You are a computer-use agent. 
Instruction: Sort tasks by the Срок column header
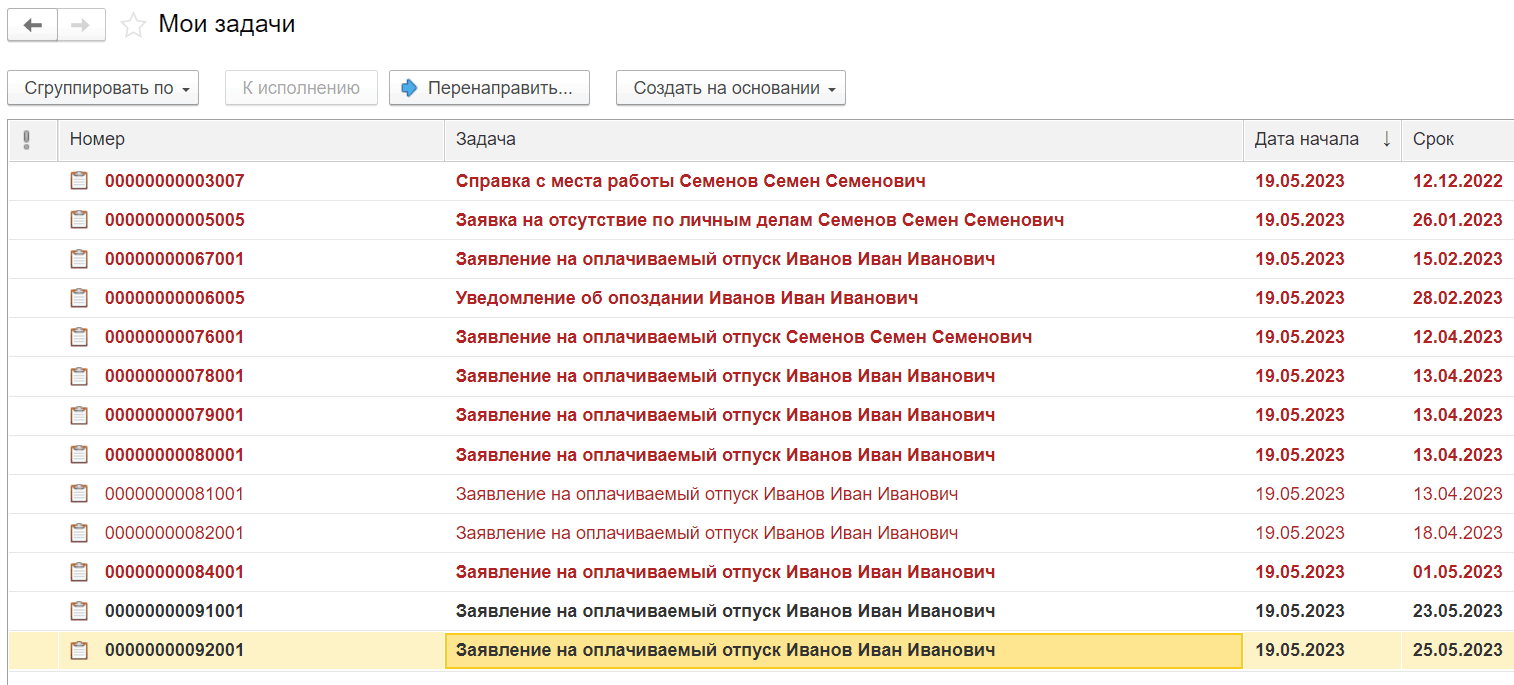(1457, 140)
